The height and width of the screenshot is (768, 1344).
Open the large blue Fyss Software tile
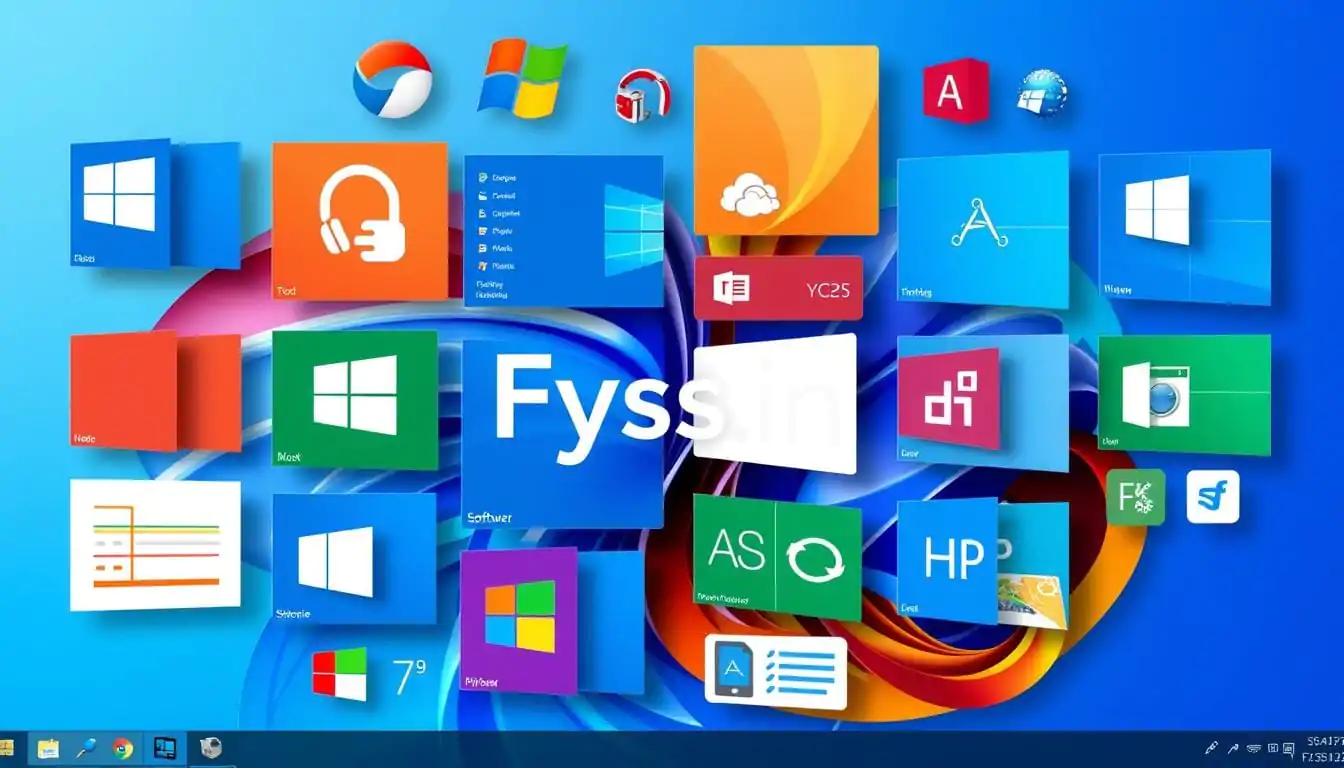[x=562, y=434]
